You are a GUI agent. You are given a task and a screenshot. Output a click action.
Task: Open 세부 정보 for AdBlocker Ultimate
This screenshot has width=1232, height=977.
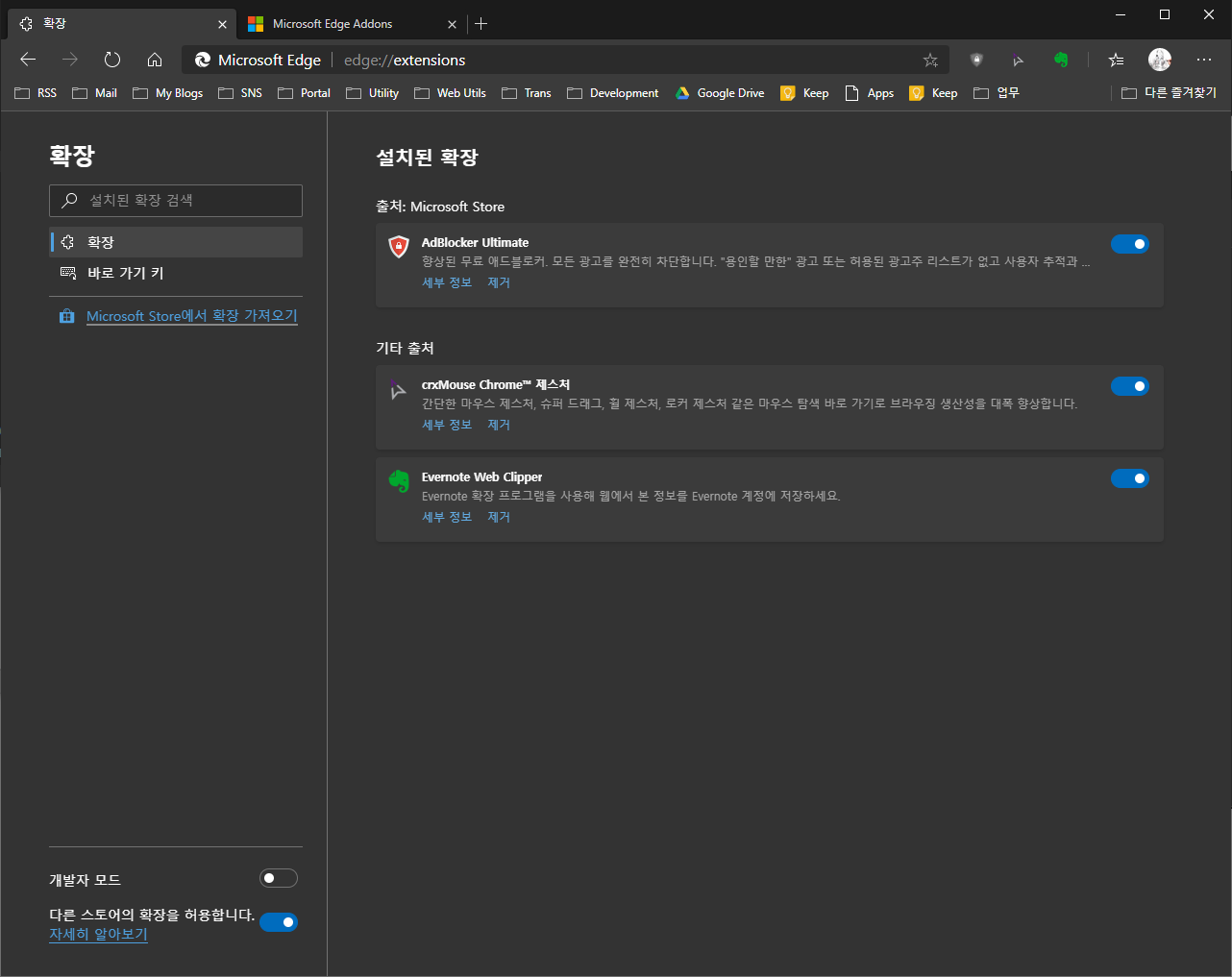(447, 282)
